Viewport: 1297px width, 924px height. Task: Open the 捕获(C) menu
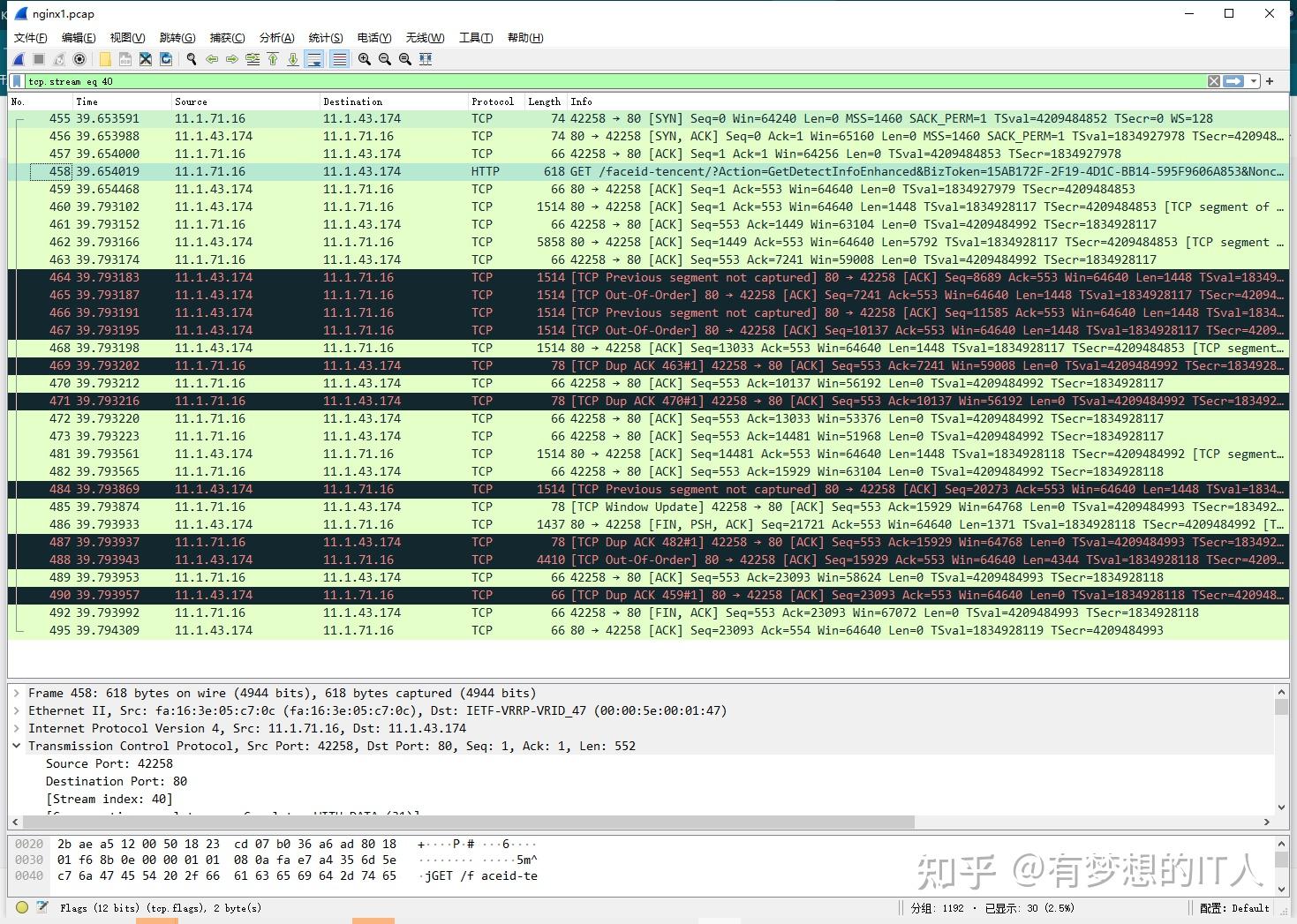point(227,38)
